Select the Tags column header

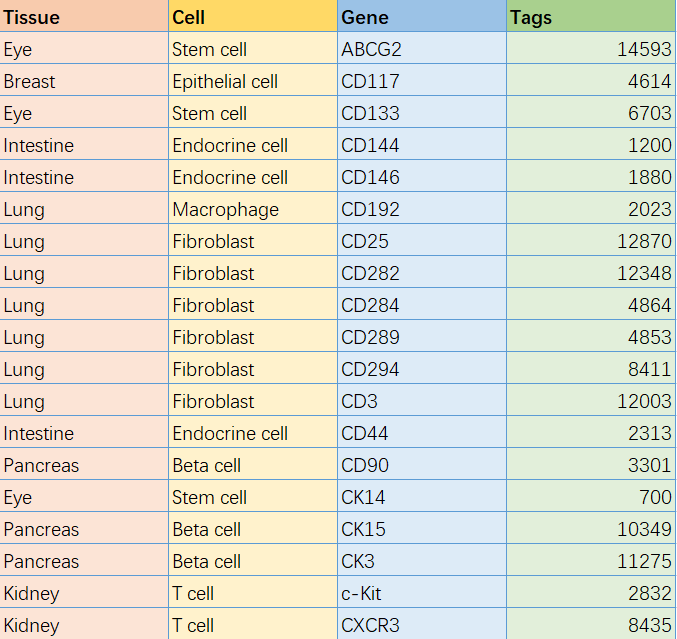click(591, 16)
